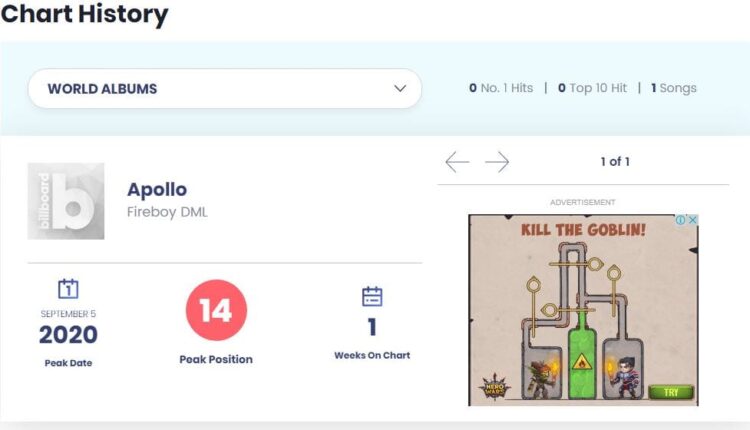
Task: Go to next chart entry arrow
Action: pos(497,162)
